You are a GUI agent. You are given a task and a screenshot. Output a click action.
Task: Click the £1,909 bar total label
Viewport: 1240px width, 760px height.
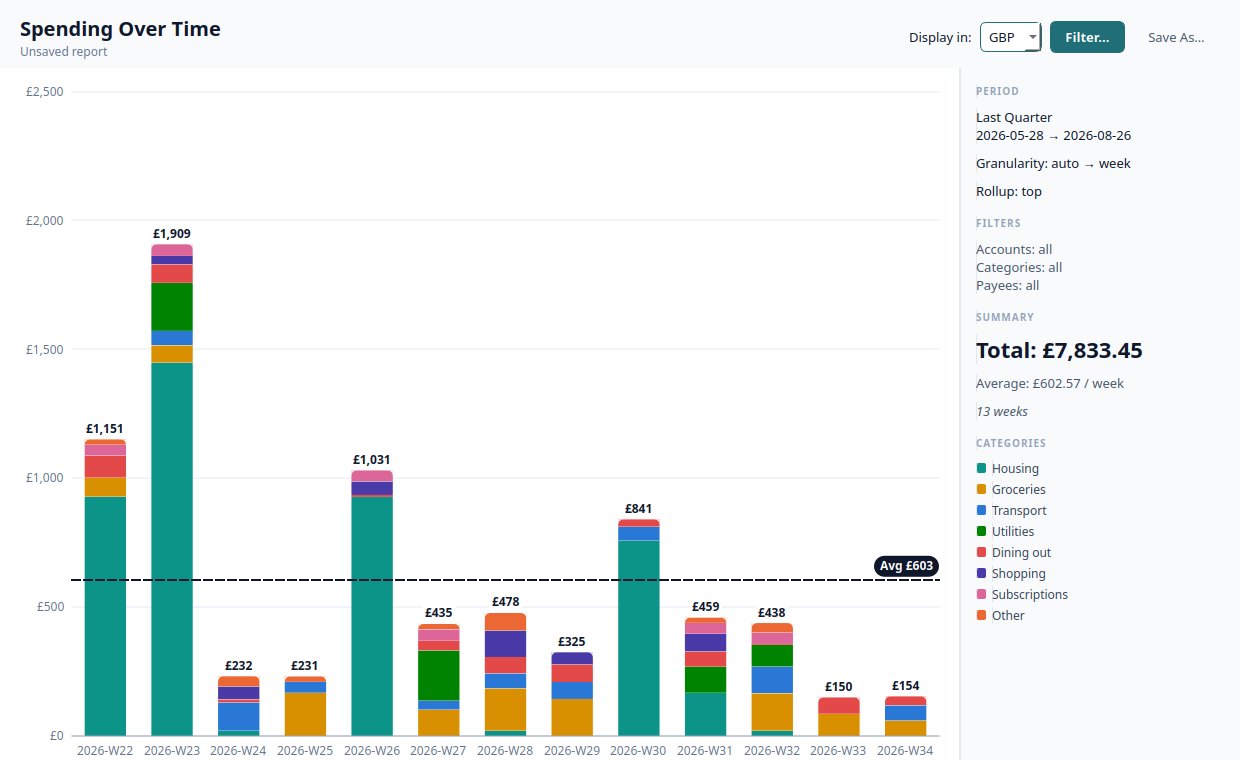172,234
